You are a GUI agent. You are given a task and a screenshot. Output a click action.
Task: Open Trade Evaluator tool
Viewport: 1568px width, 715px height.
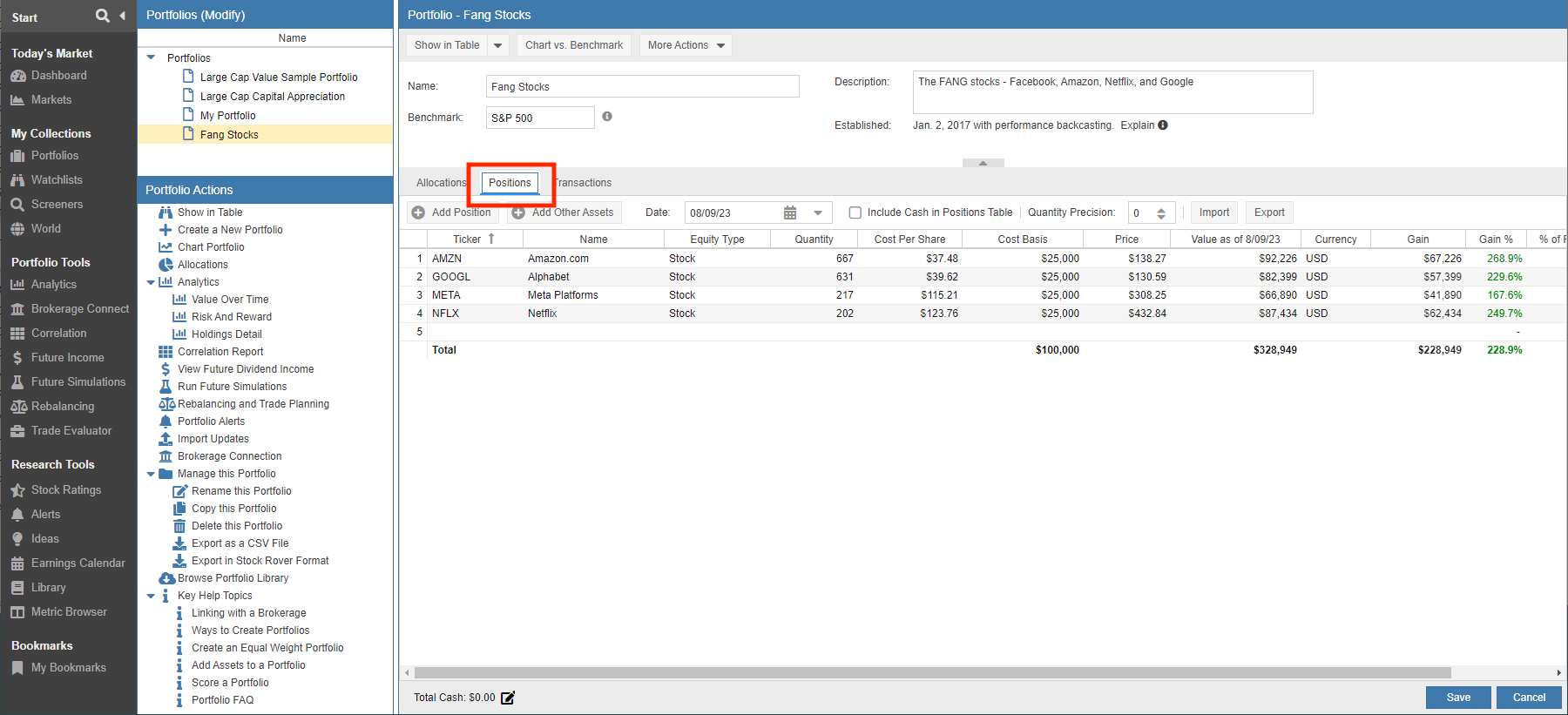click(x=71, y=431)
